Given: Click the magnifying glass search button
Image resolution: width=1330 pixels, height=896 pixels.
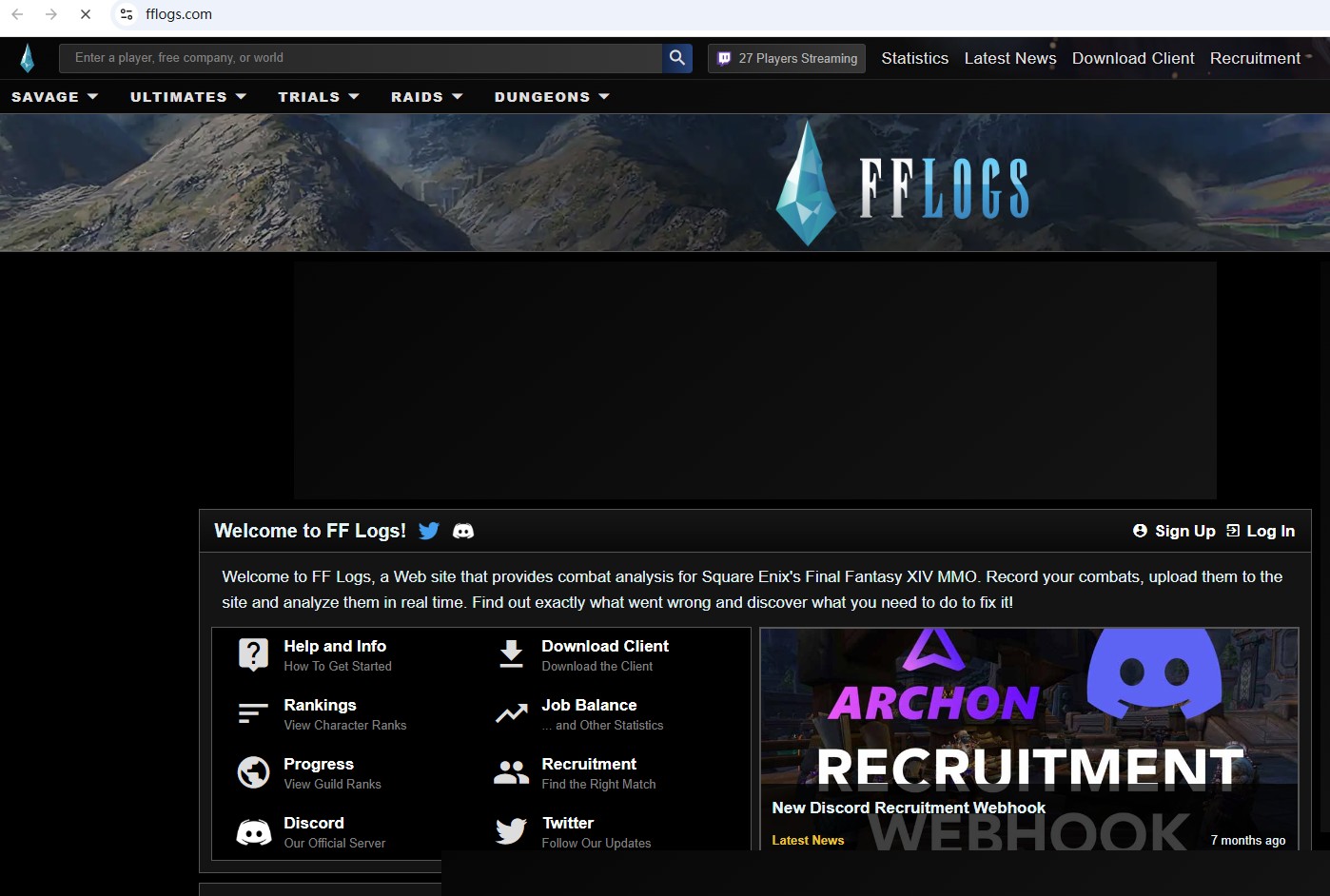Looking at the screenshot, I should tap(676, 58).
